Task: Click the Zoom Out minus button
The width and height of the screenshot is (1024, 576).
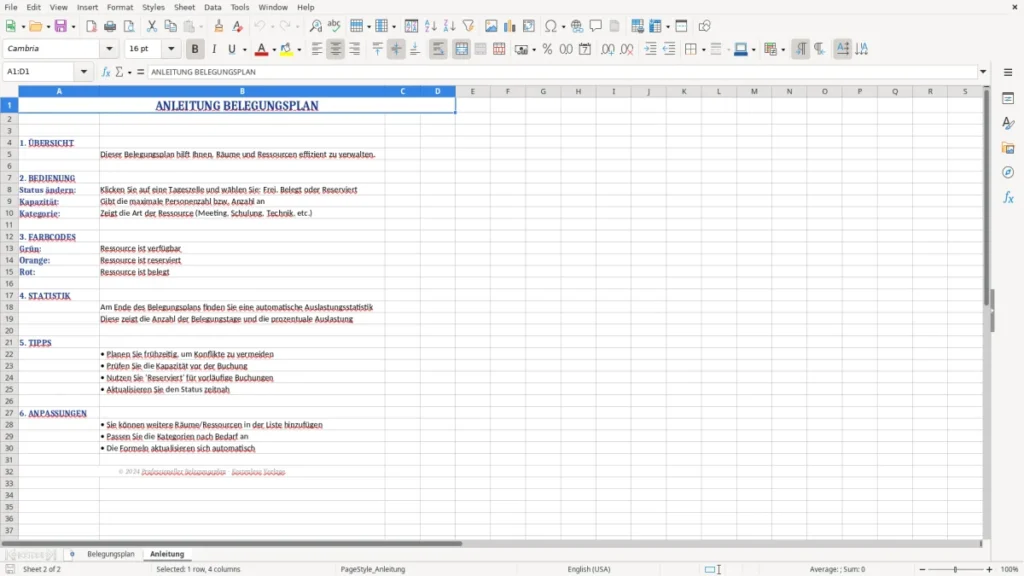Action: [x=922, y=569]
